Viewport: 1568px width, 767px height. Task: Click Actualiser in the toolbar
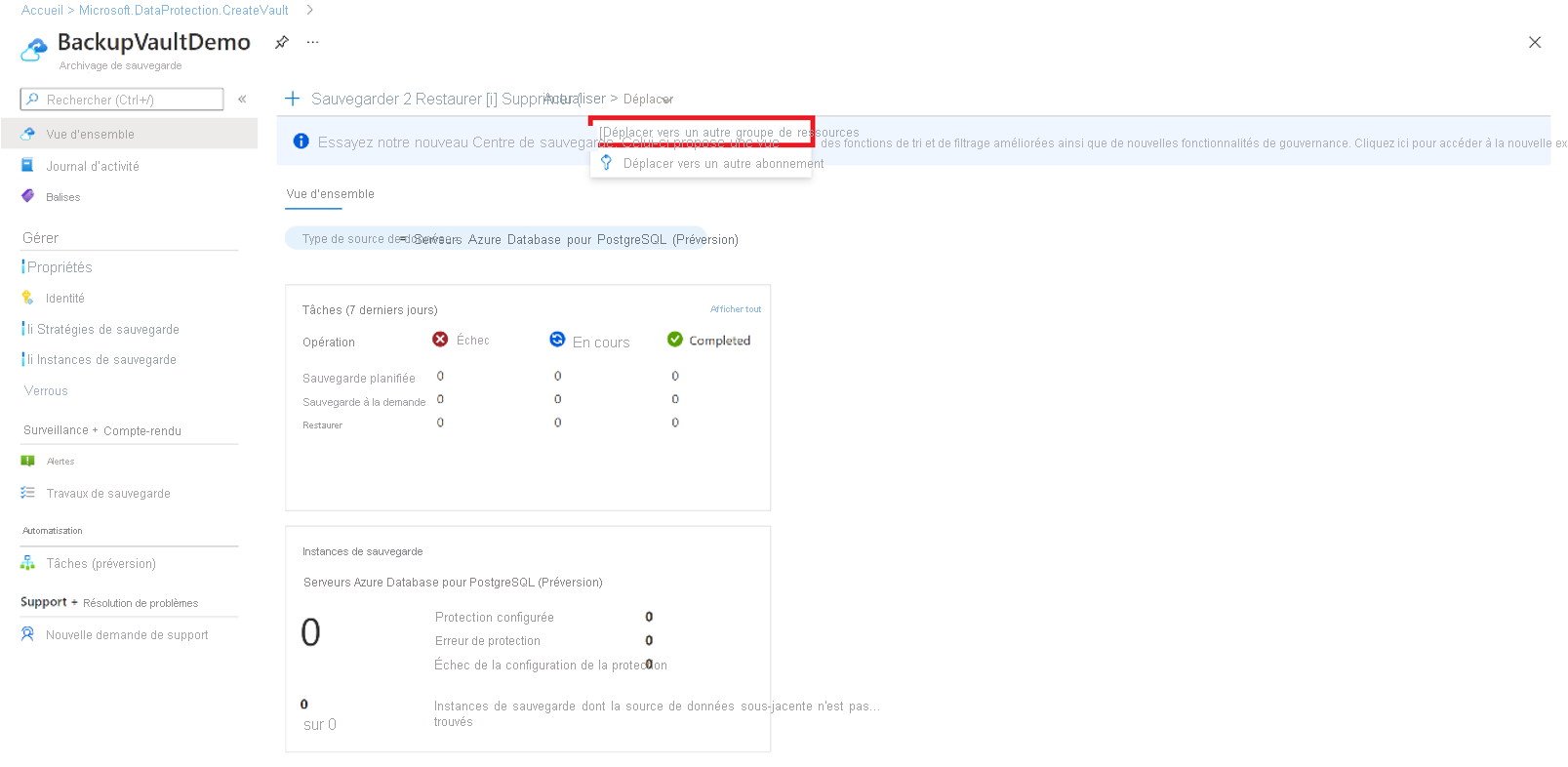click(575, 99)
